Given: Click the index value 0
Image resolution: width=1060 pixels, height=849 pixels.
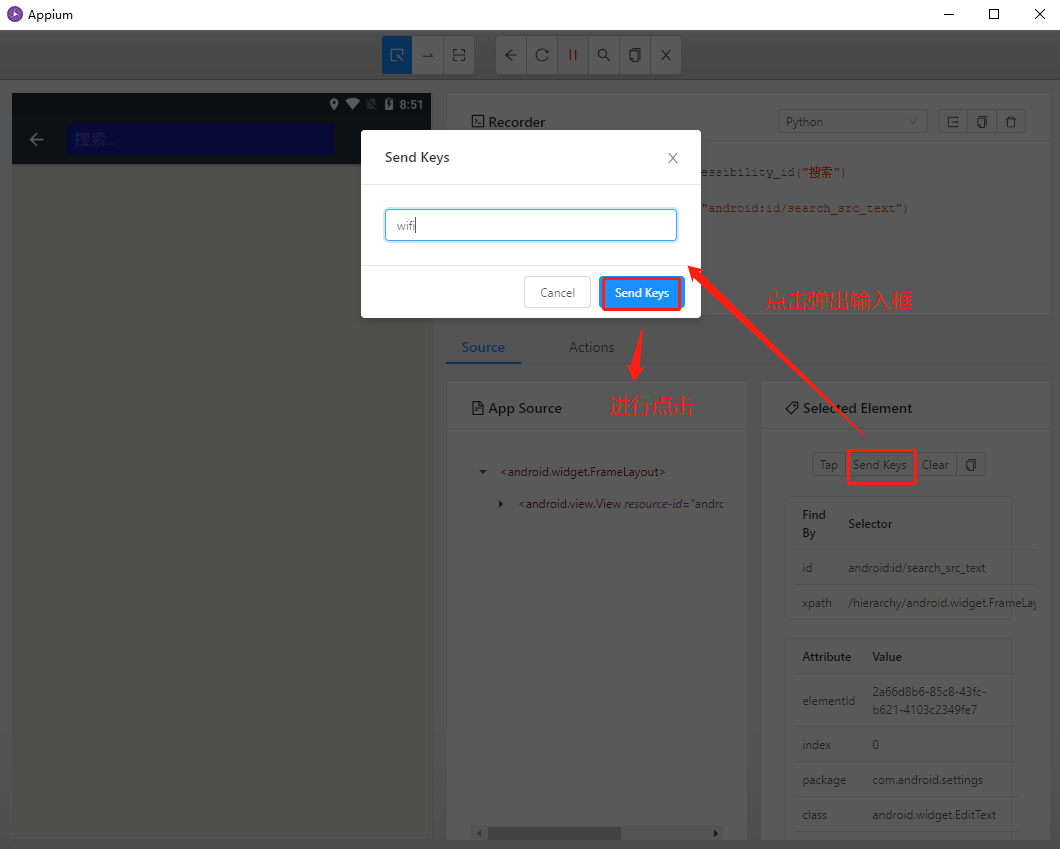Looking at the screenshot, I should tap(875, 745).
